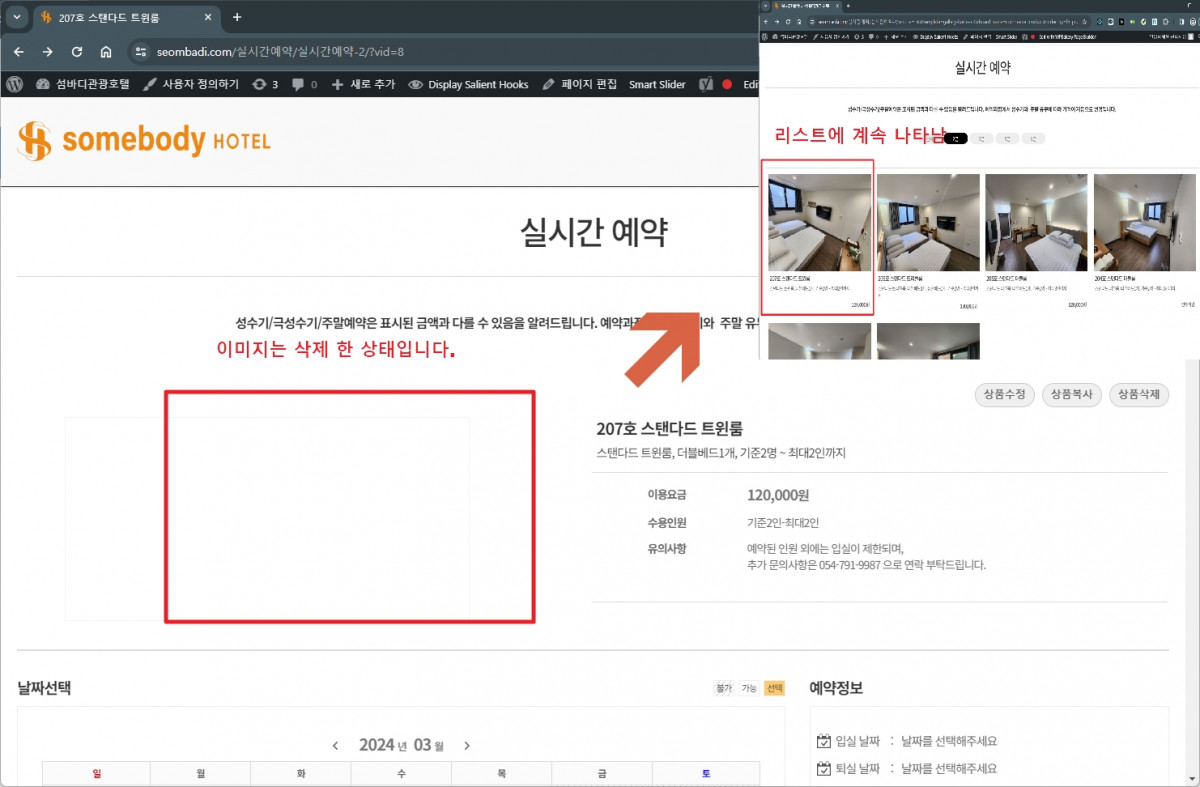
Task: Open second room thumbnail in inset list
Action: point(928,223)
